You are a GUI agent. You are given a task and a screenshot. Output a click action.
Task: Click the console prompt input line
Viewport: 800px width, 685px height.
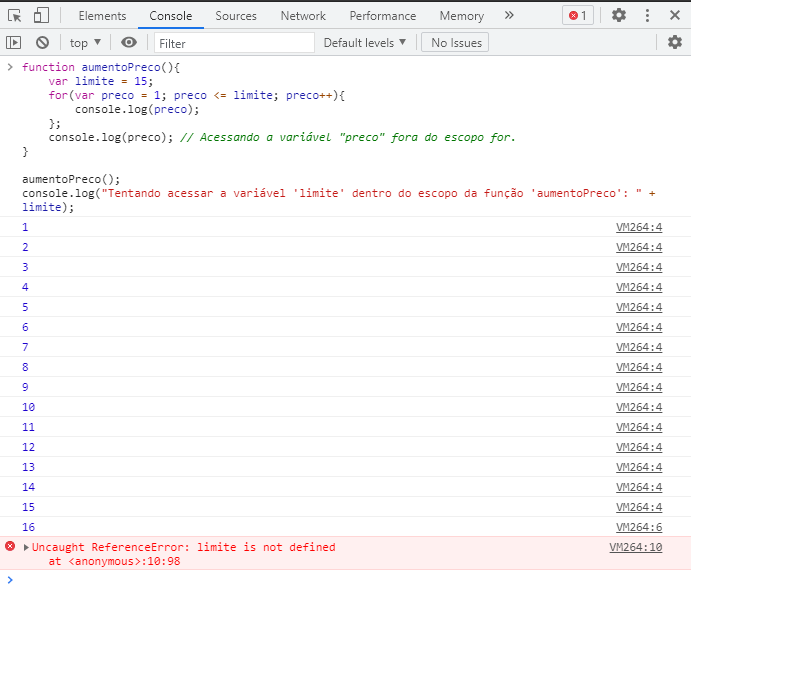click(352, 580)
